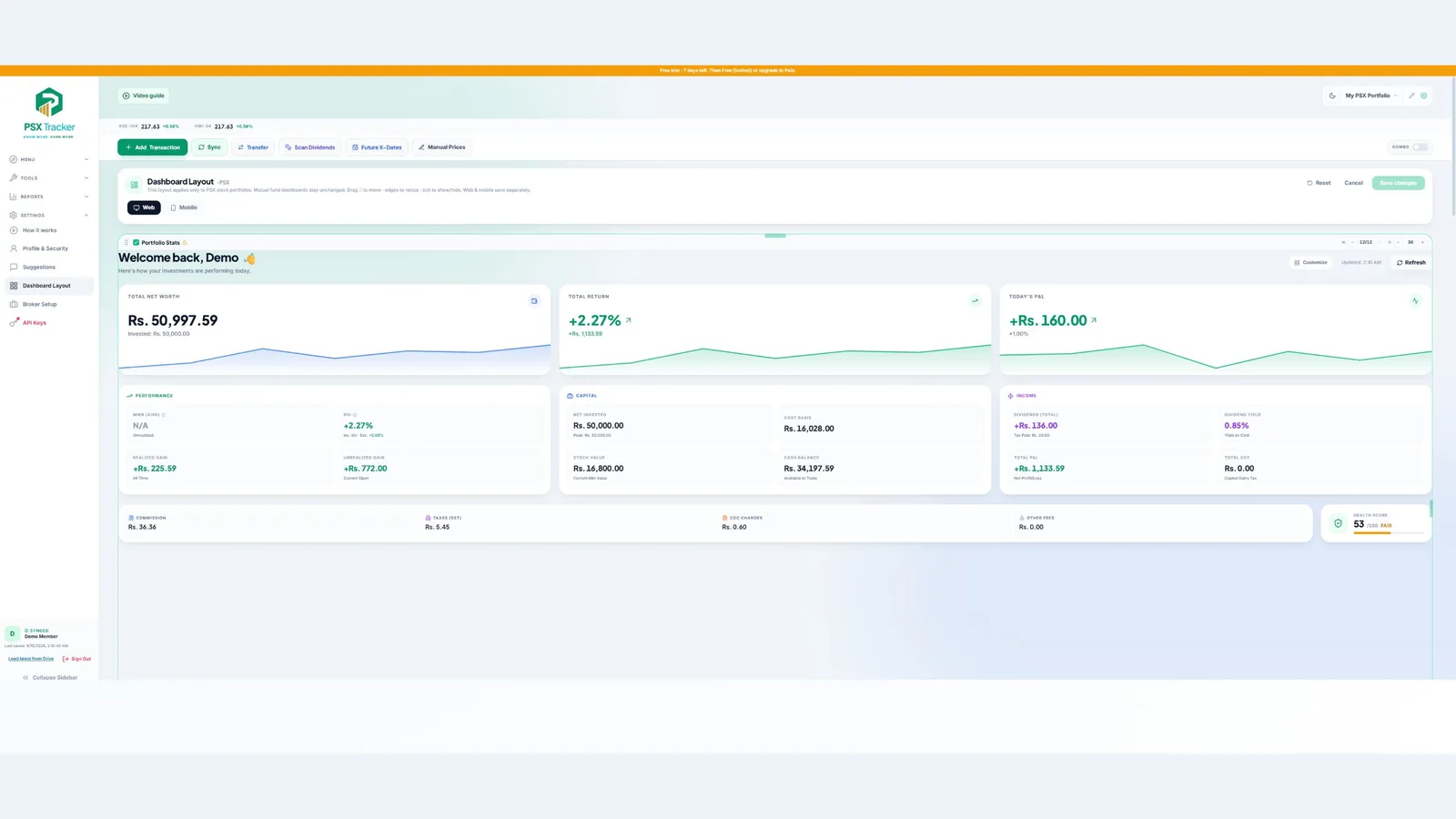
Task: Click the PSX Tracker logo
Action: coord(49,113)
